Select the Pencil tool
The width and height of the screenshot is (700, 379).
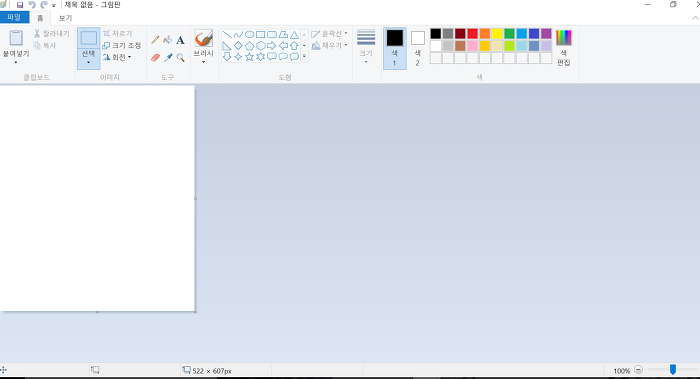tap(155, 40)
